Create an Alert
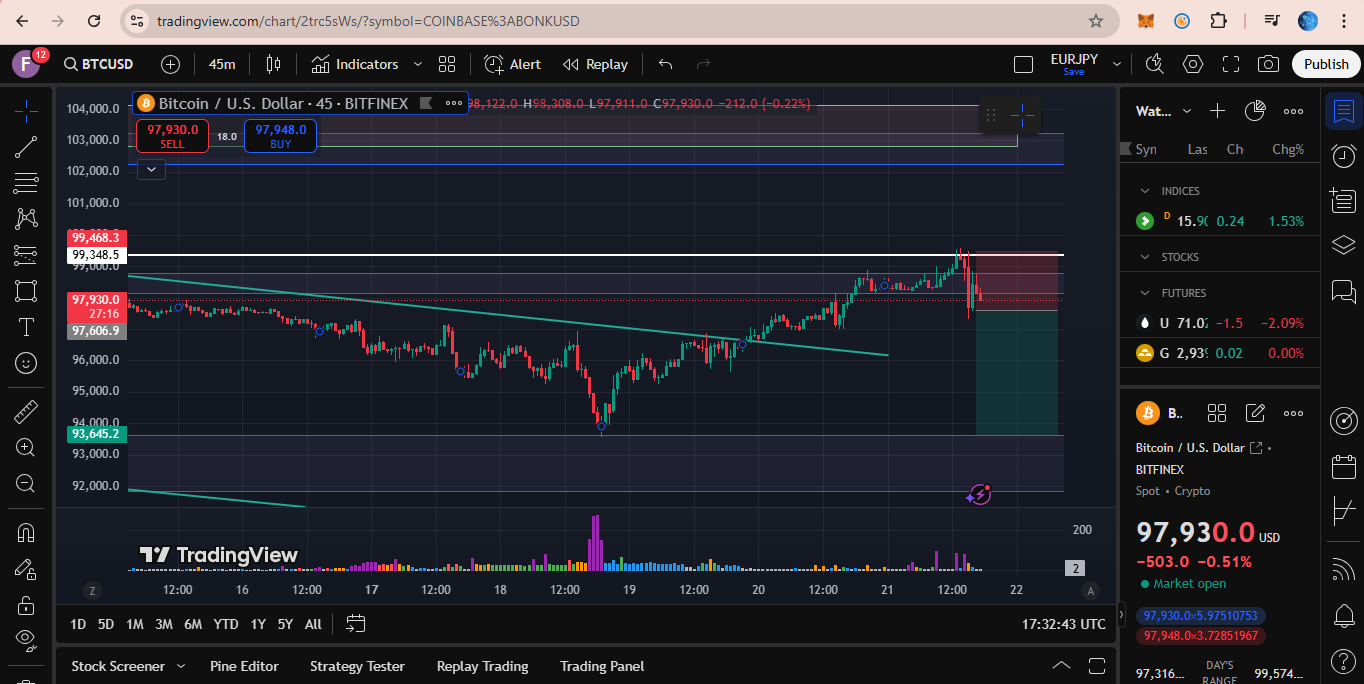1364x684 pixels. pos(512,64)
